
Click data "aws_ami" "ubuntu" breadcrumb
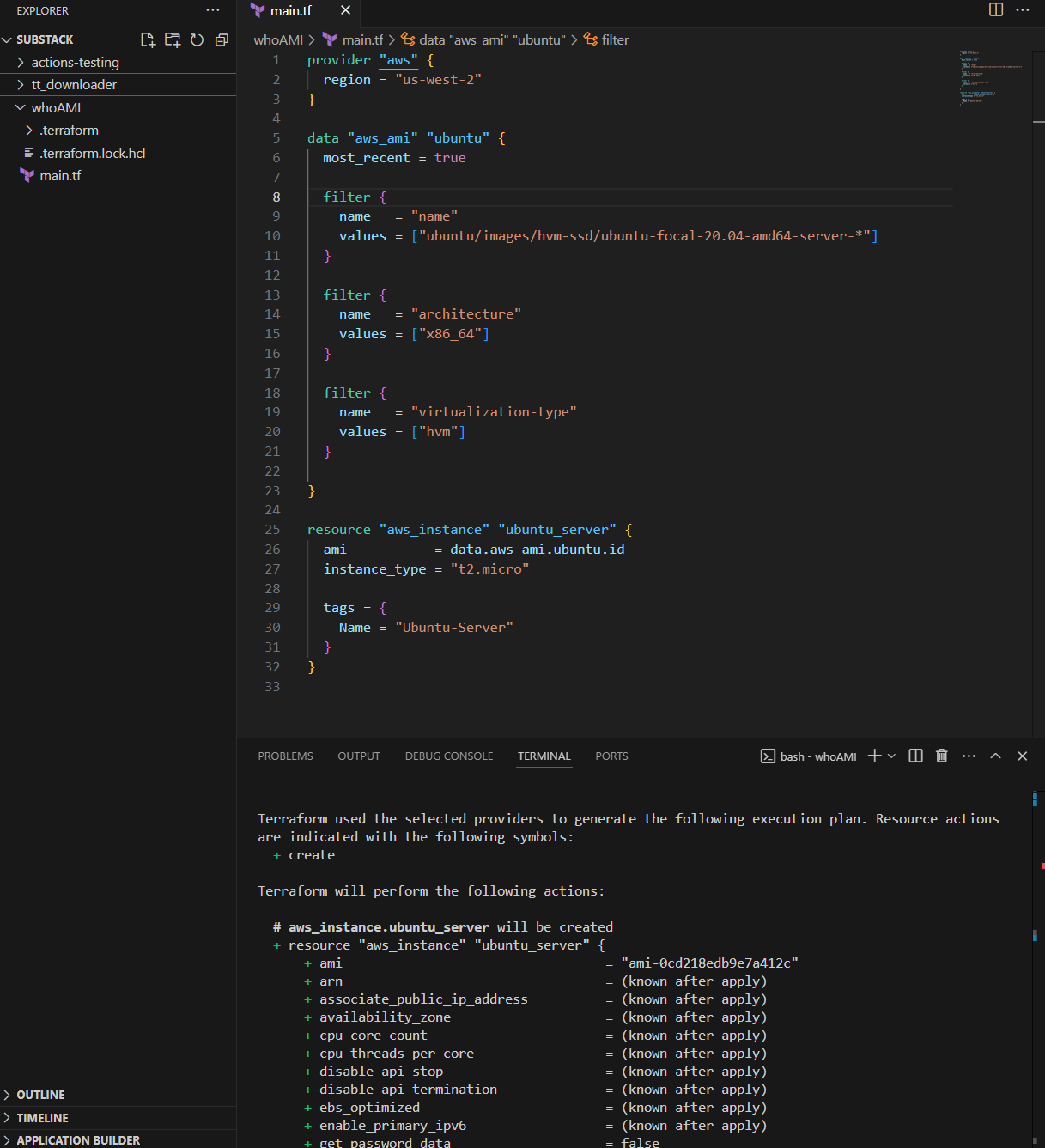click(483, 39)
